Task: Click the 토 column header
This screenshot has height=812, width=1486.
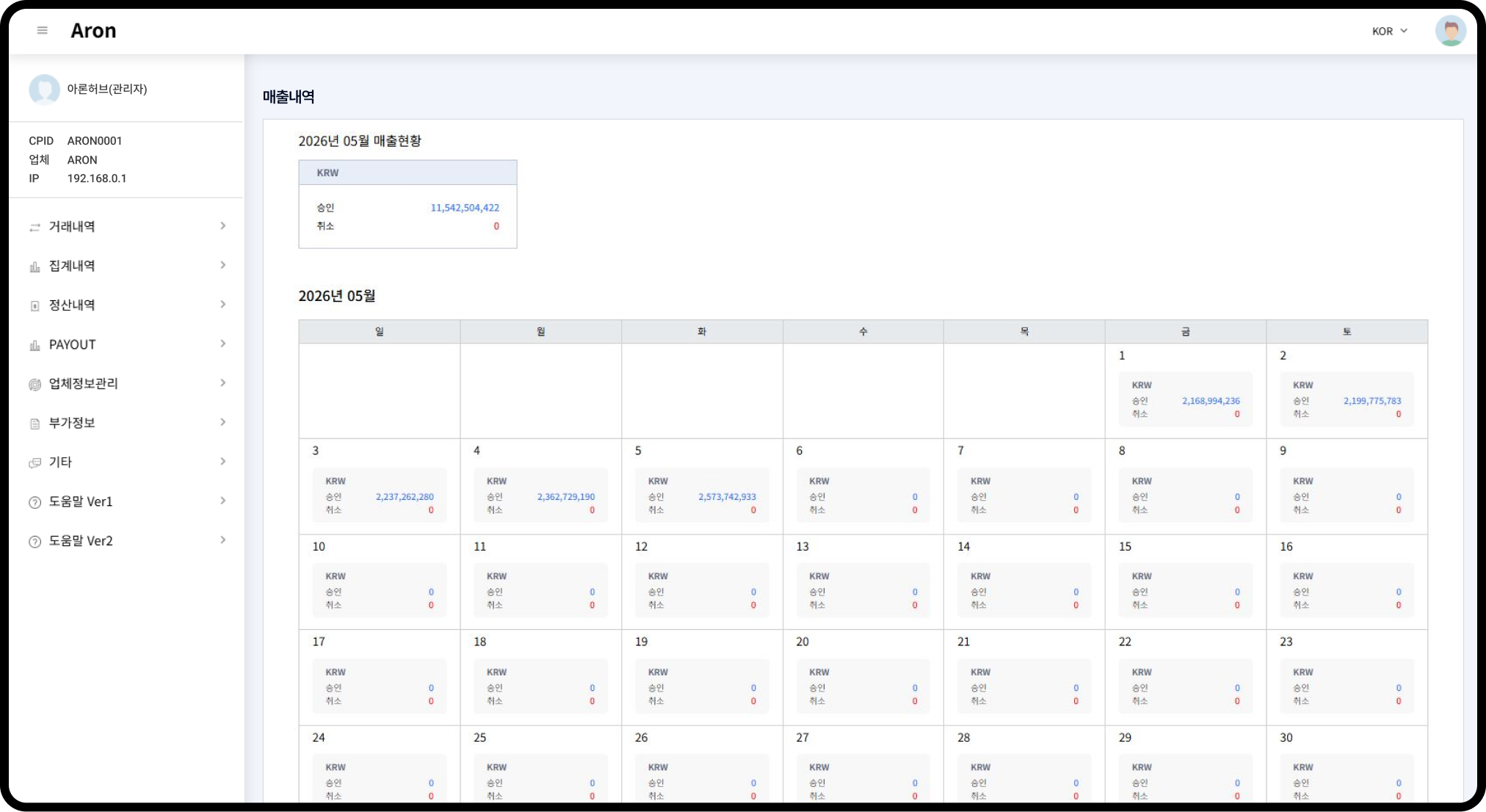Action: [x=1347, y=332]
